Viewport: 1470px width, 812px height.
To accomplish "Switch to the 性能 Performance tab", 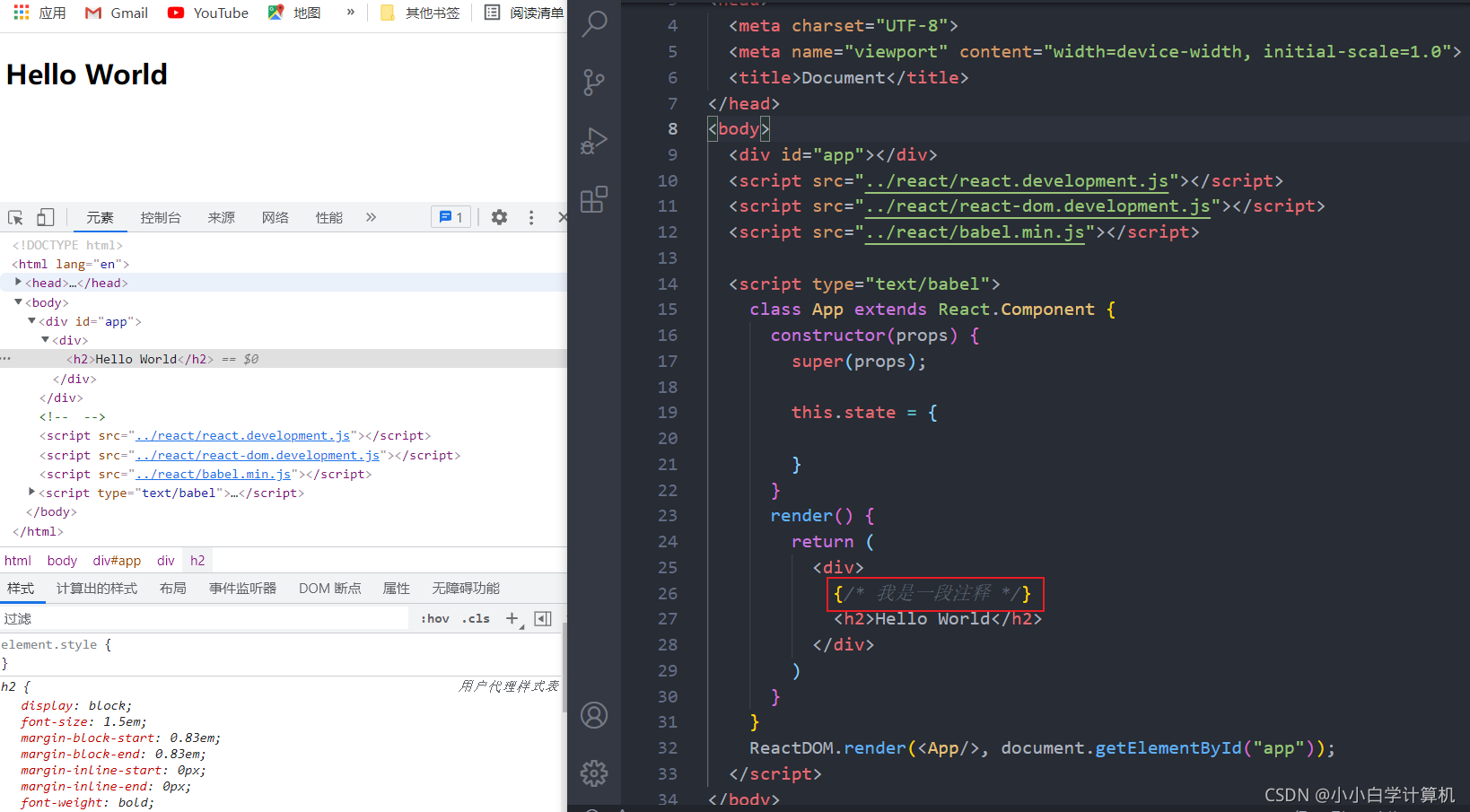I will (329, 217).
